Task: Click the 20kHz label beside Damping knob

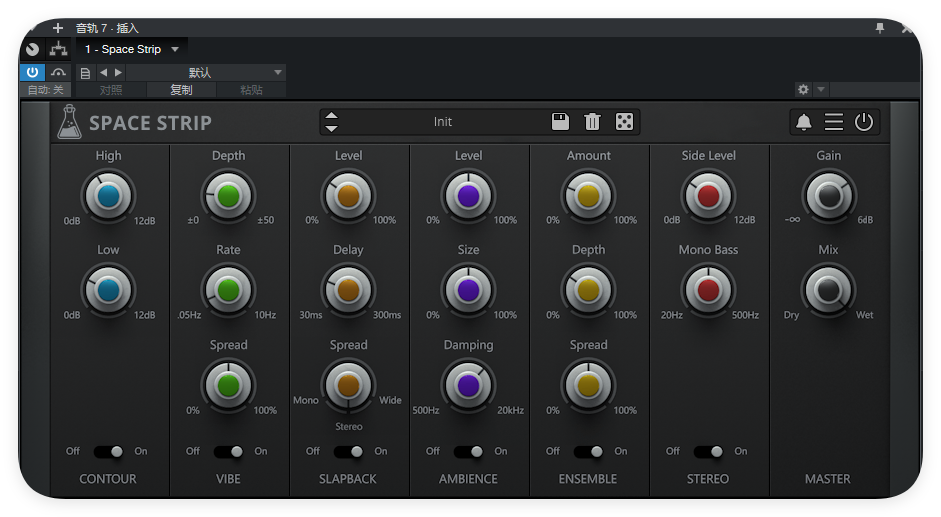Action: point(510,410)
